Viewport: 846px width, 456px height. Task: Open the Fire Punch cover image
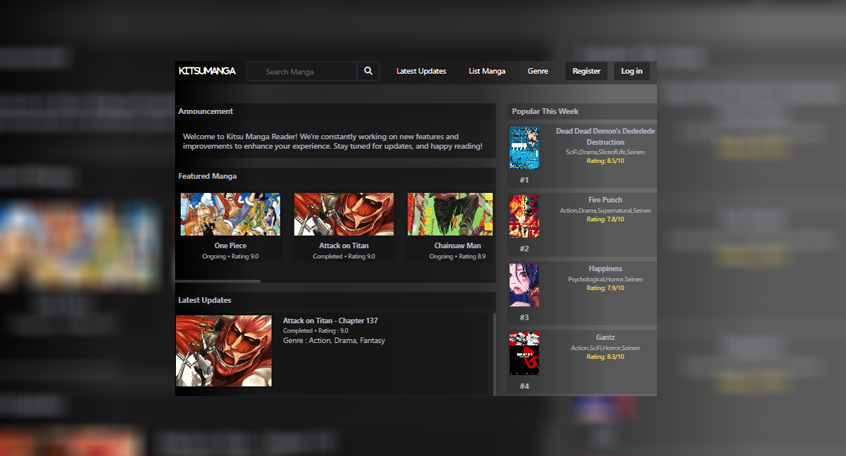(524, 216)
